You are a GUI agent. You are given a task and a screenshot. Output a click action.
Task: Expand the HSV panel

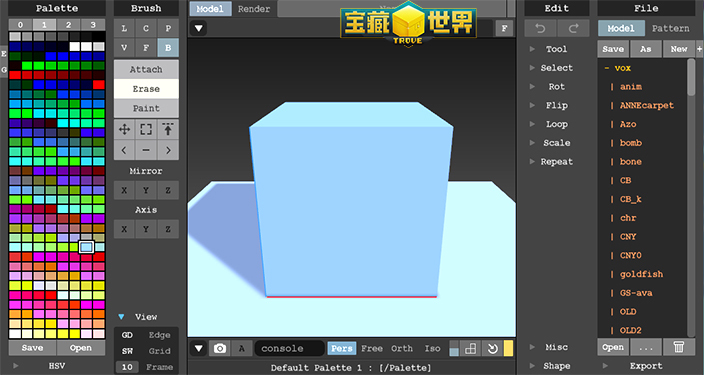tap(57, 366)
